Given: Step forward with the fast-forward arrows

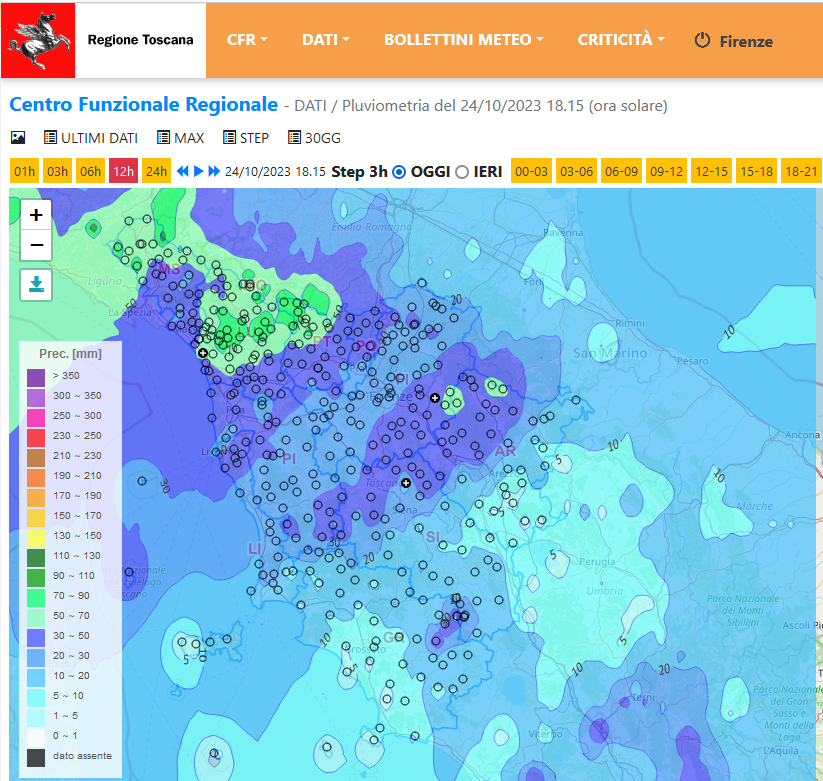Looking at the screenshot, I should (x=214, y=171).
